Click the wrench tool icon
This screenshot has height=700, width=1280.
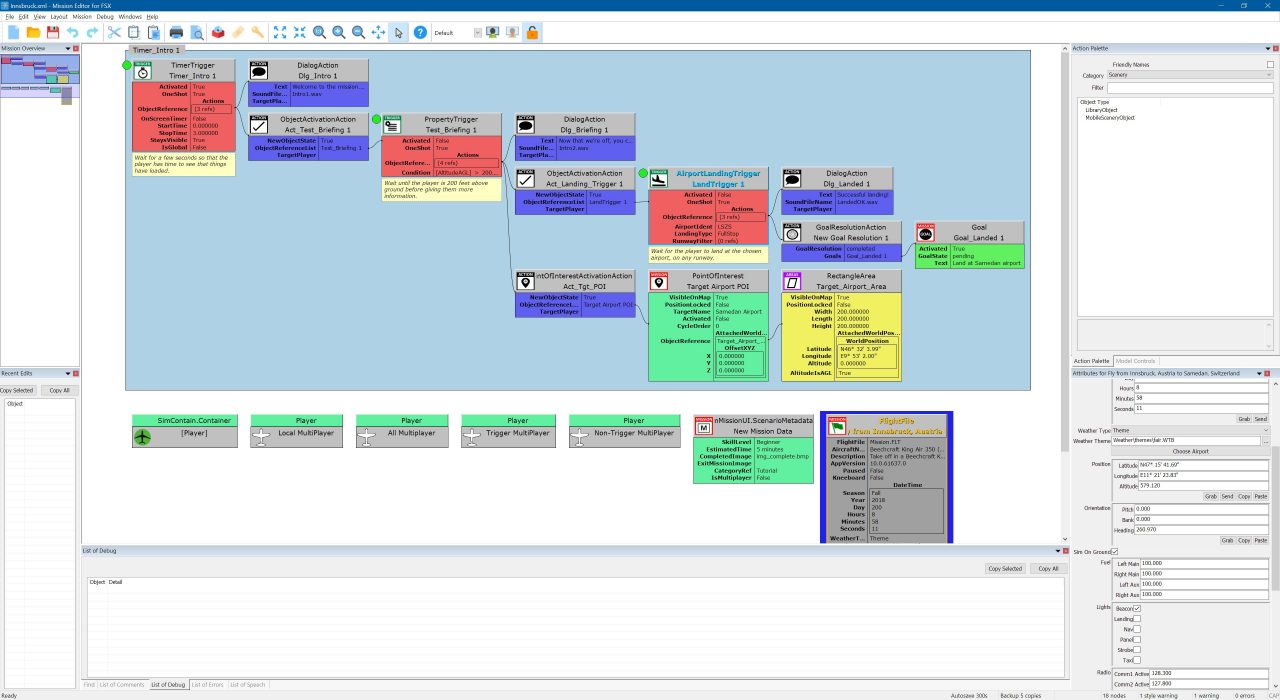click(257, 33)
